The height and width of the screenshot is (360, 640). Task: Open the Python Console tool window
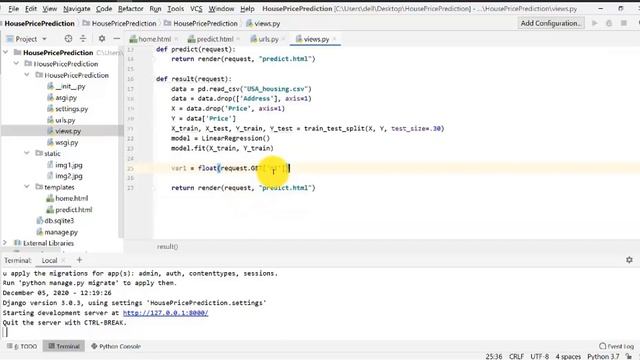(116, 346)
